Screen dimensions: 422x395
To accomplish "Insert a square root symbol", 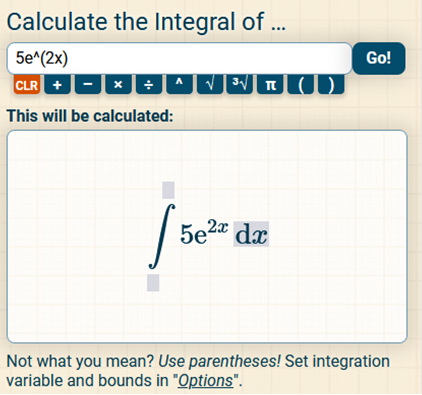I will pos(210,85).
